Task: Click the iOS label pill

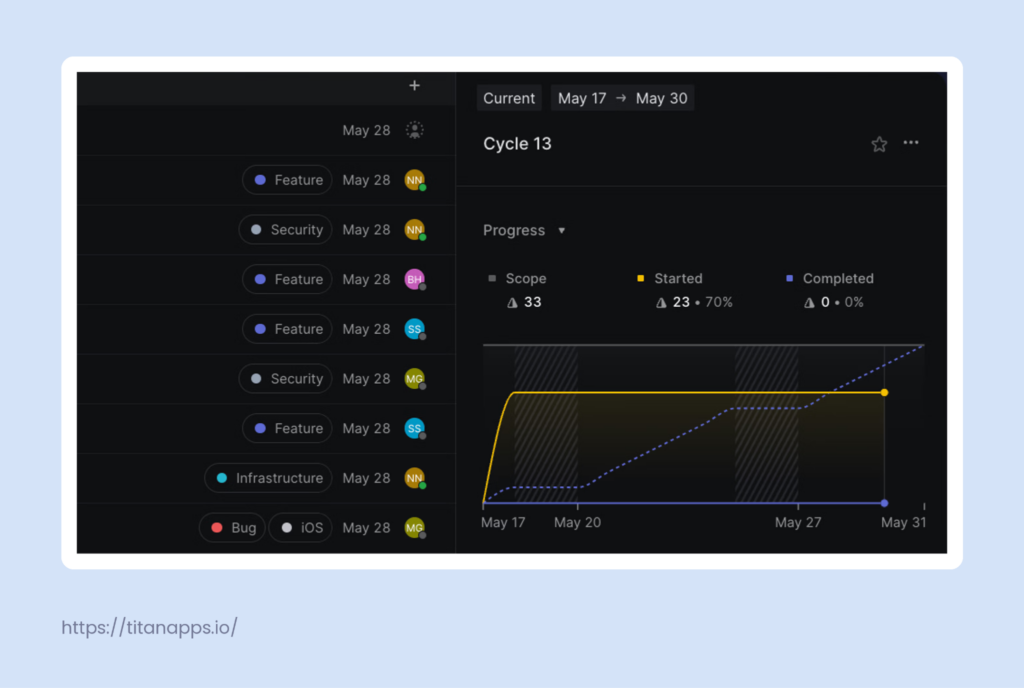Action: click(300, 527)
